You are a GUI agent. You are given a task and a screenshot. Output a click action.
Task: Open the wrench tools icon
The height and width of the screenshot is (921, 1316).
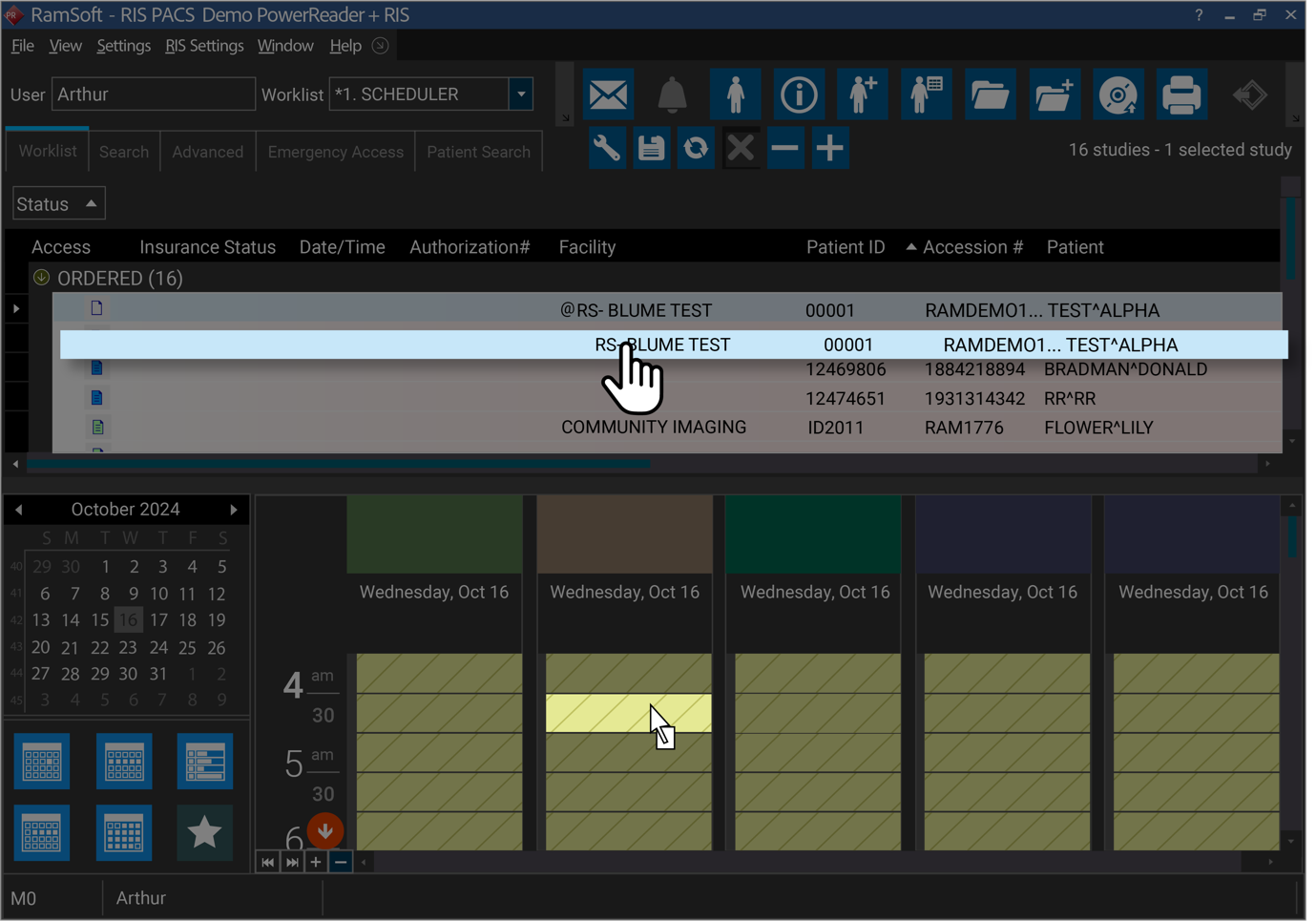click(607, 148)
